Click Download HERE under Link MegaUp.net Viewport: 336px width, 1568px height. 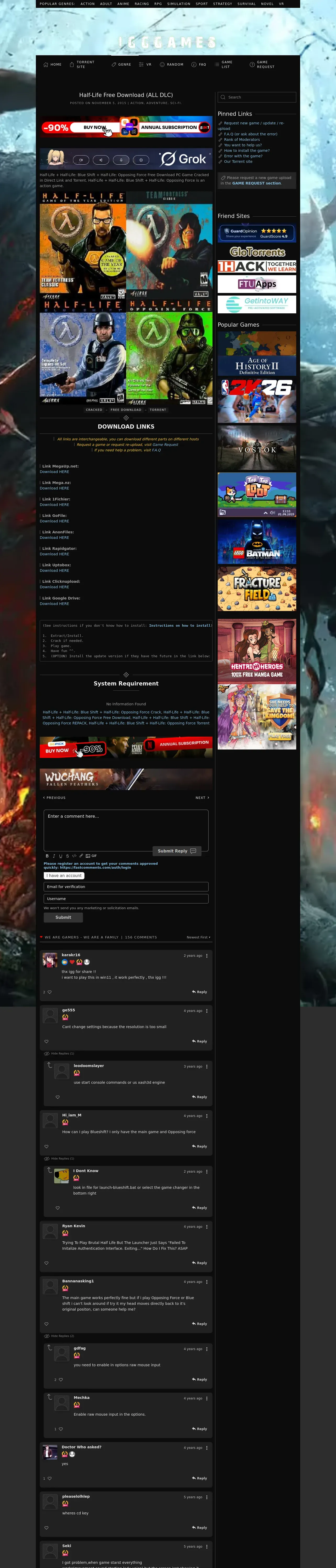54,472
